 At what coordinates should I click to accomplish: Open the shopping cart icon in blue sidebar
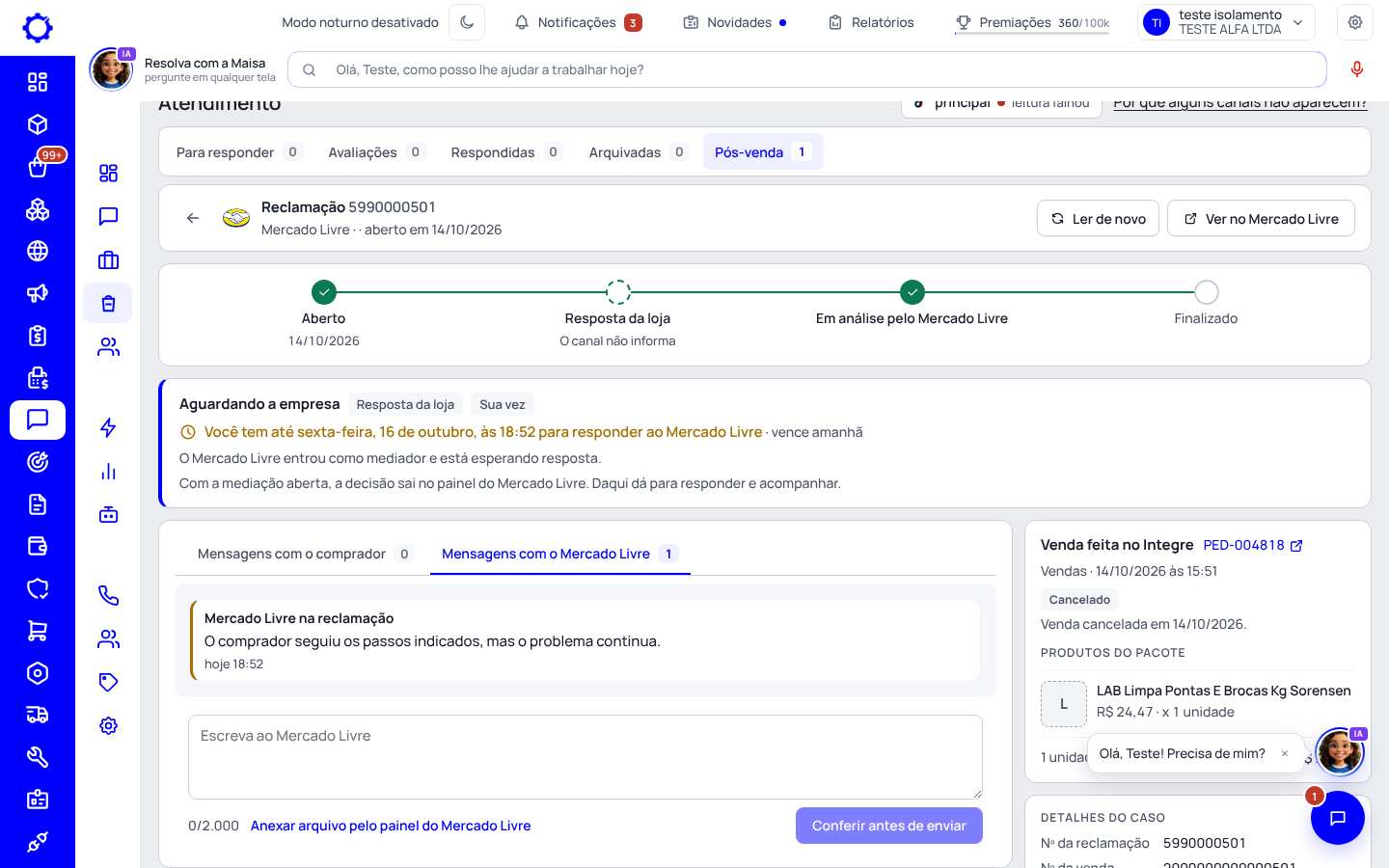(x=38, y=631)
